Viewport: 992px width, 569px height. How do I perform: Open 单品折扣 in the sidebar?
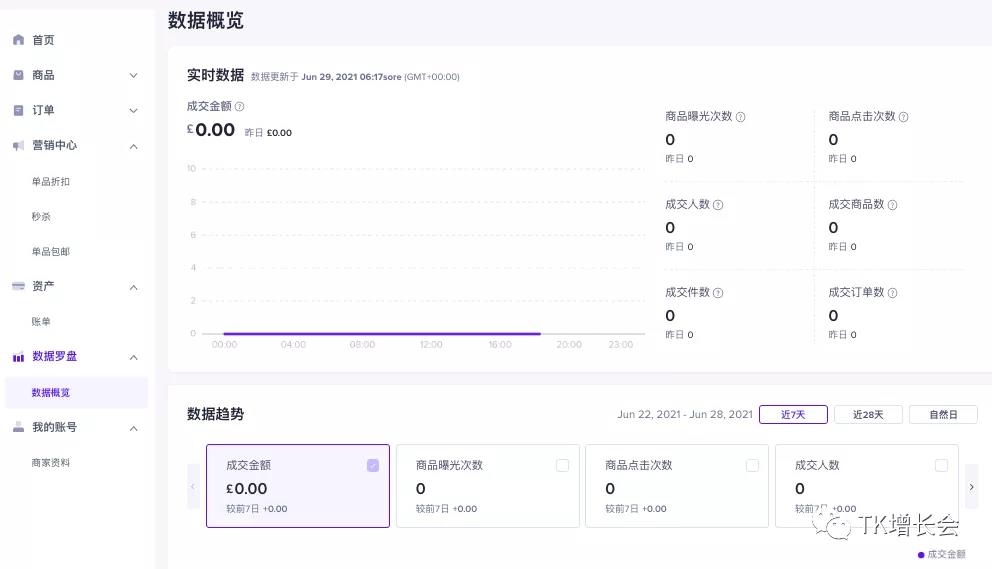(51, 182)
